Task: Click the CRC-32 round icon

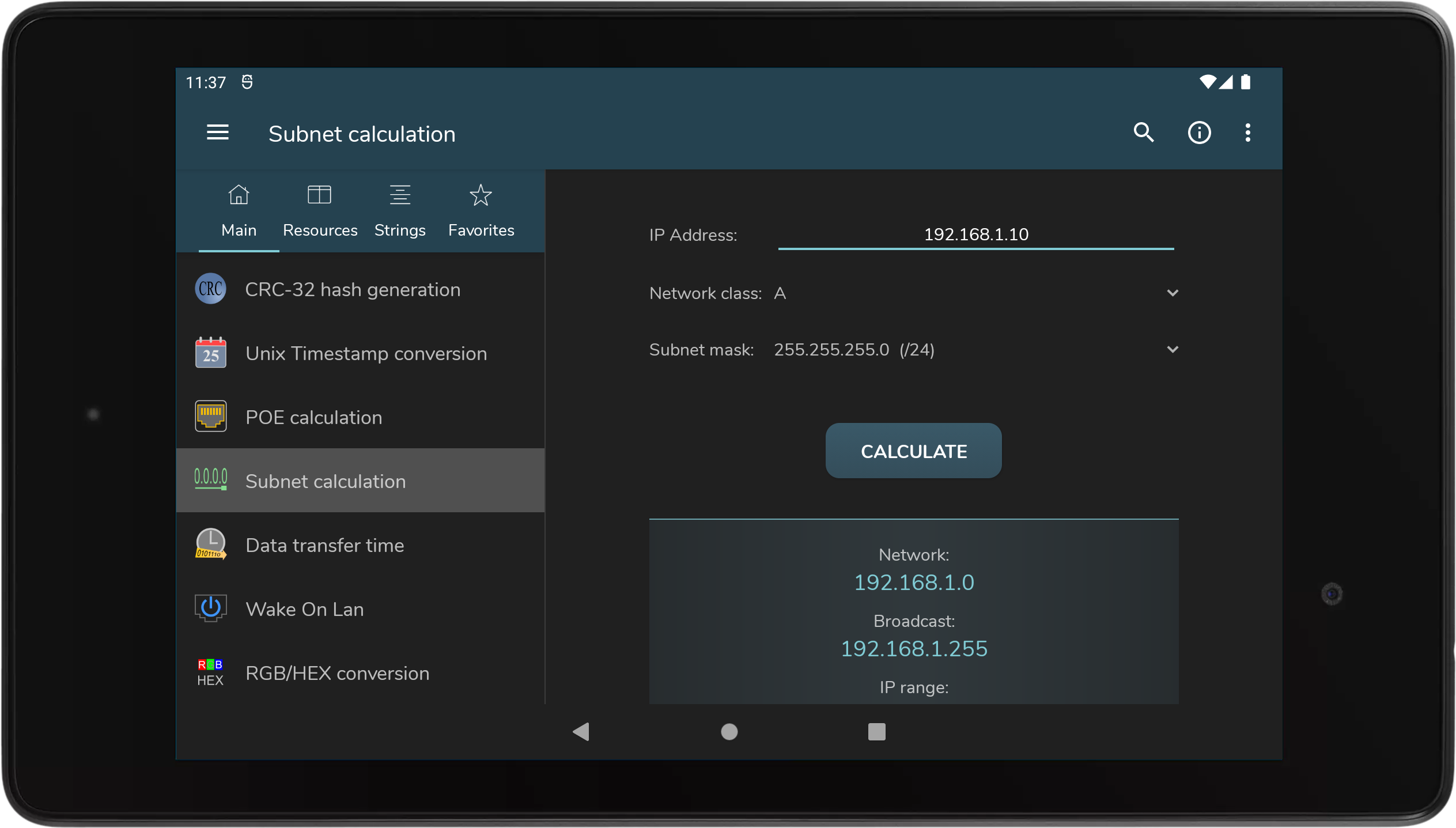Action: [210, 289]
